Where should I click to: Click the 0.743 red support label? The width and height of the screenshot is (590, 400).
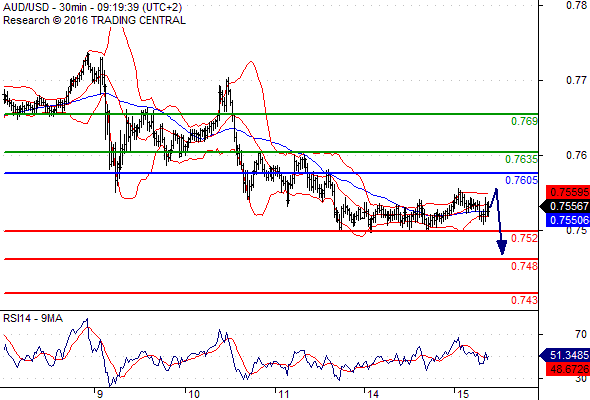(x=524, y=300)
